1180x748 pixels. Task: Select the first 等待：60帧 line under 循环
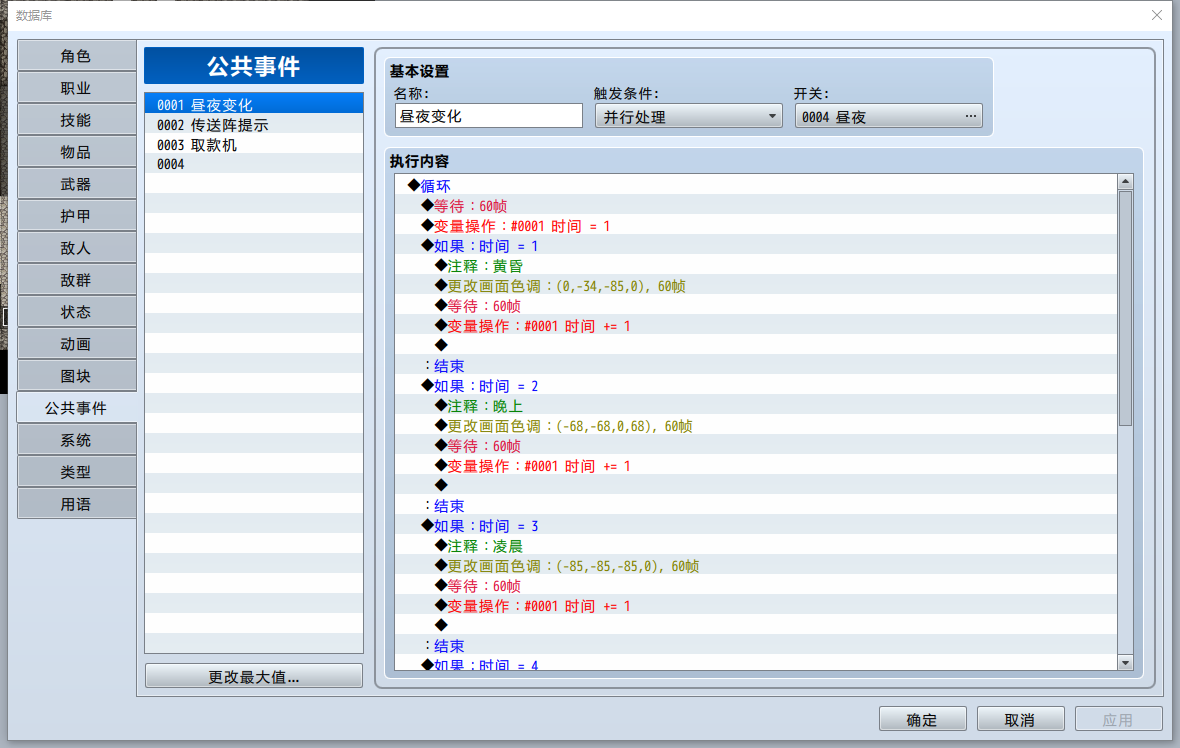point(756,205)
